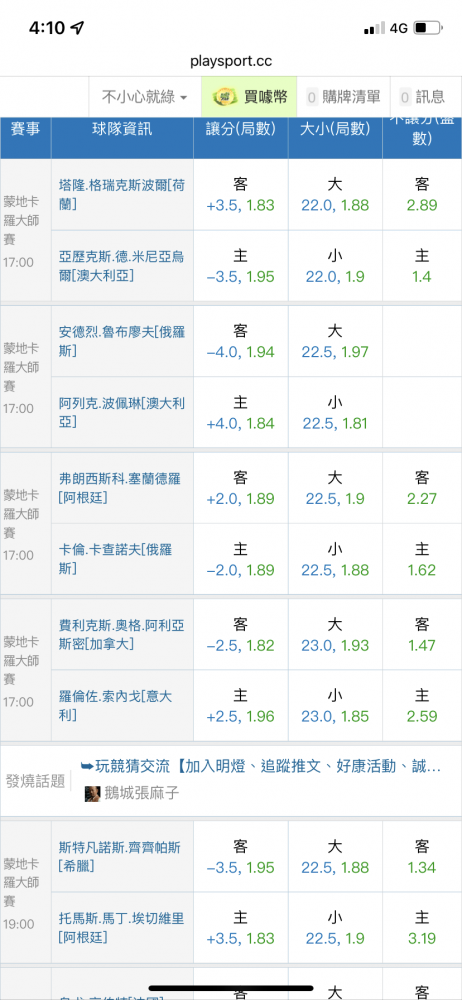Image resolution: width=462 pixels, height=1000 pixels.
Task: Tap the location arrow beside the clock
Action: [x=78, y=27]
